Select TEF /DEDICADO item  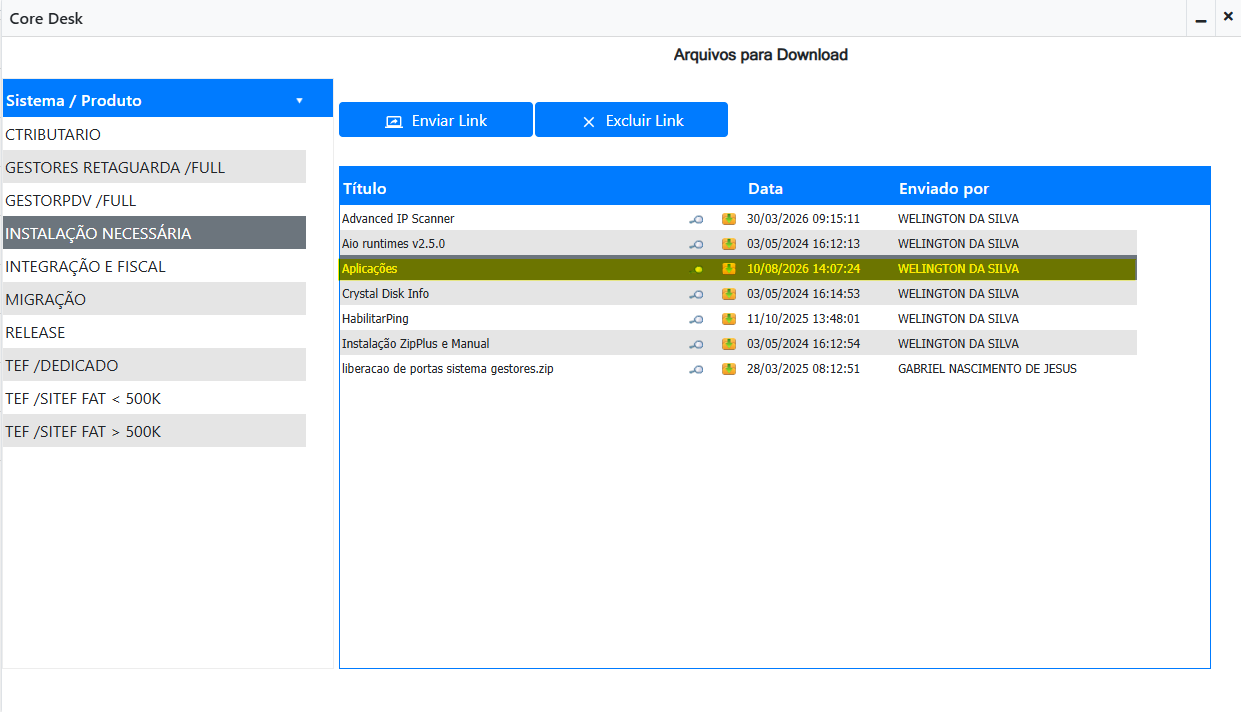click(154, 365)
